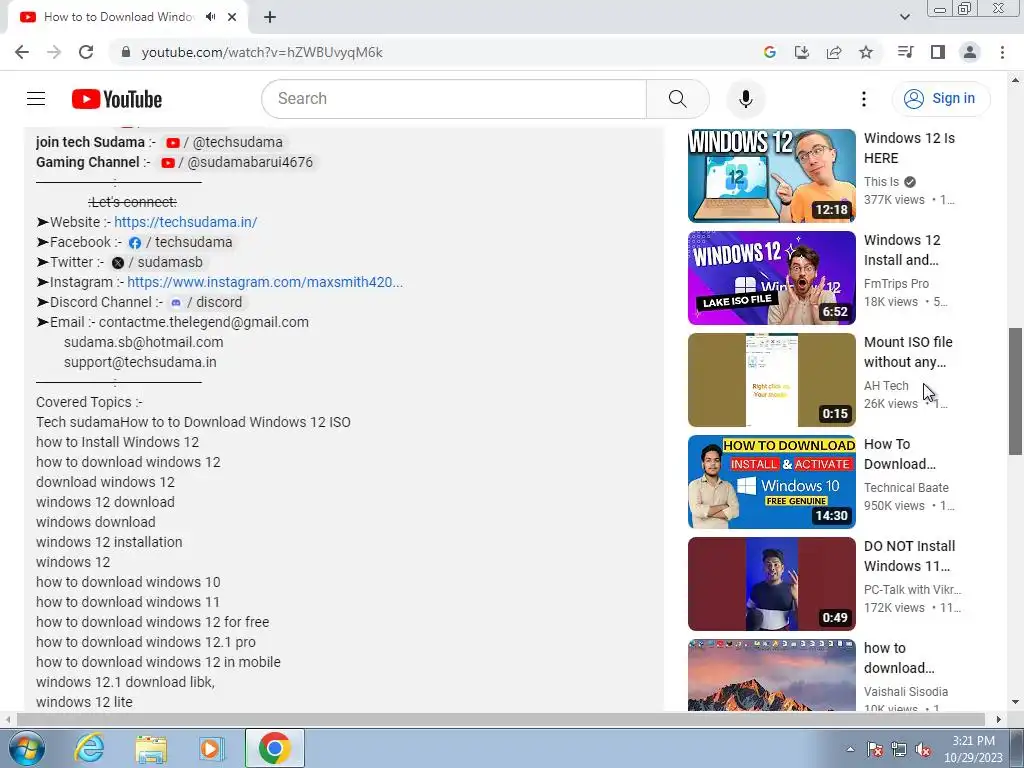Click the horizontal scrollbar left arrow
This screenshot has height=768, width=1024.
tap(7, 719)
